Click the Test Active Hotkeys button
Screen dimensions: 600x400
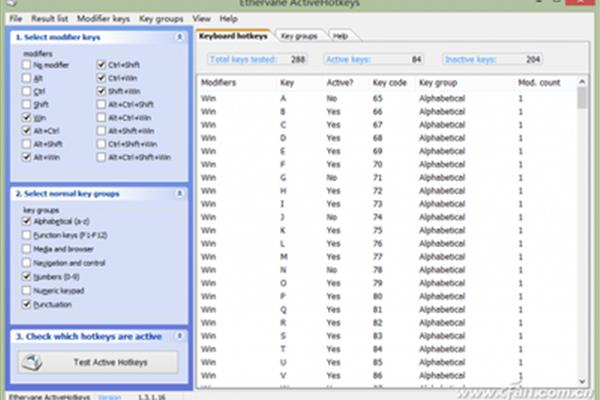[x=98, y=362]
